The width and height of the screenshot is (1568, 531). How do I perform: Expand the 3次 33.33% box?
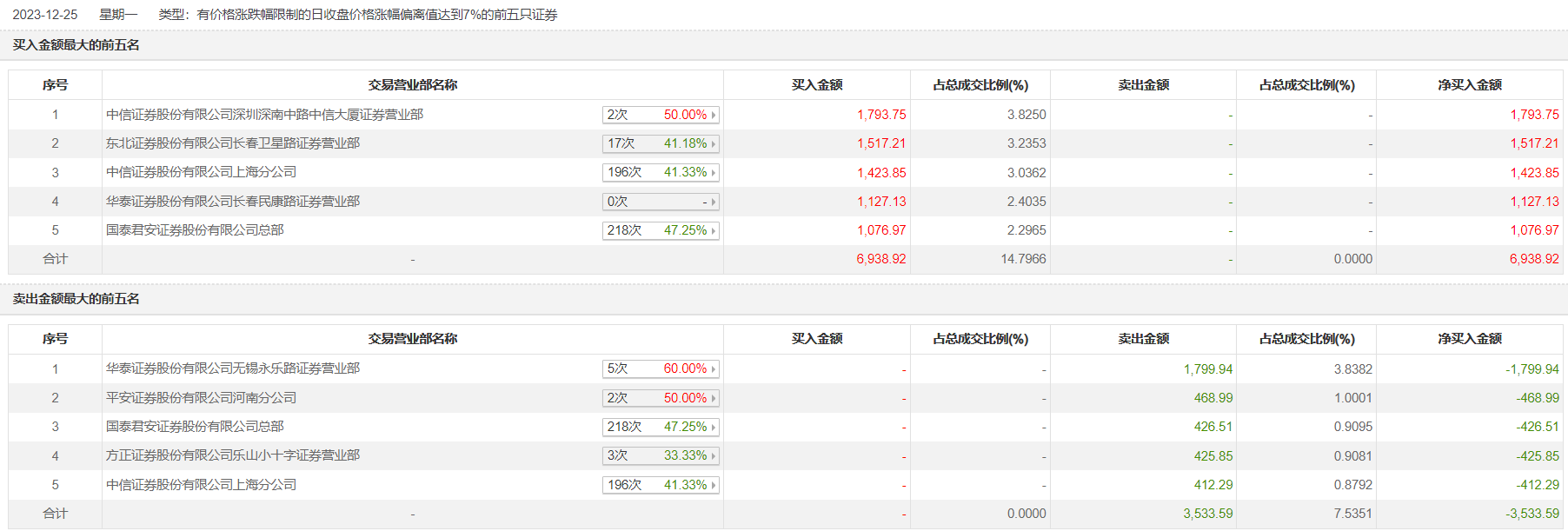(661, 455)
